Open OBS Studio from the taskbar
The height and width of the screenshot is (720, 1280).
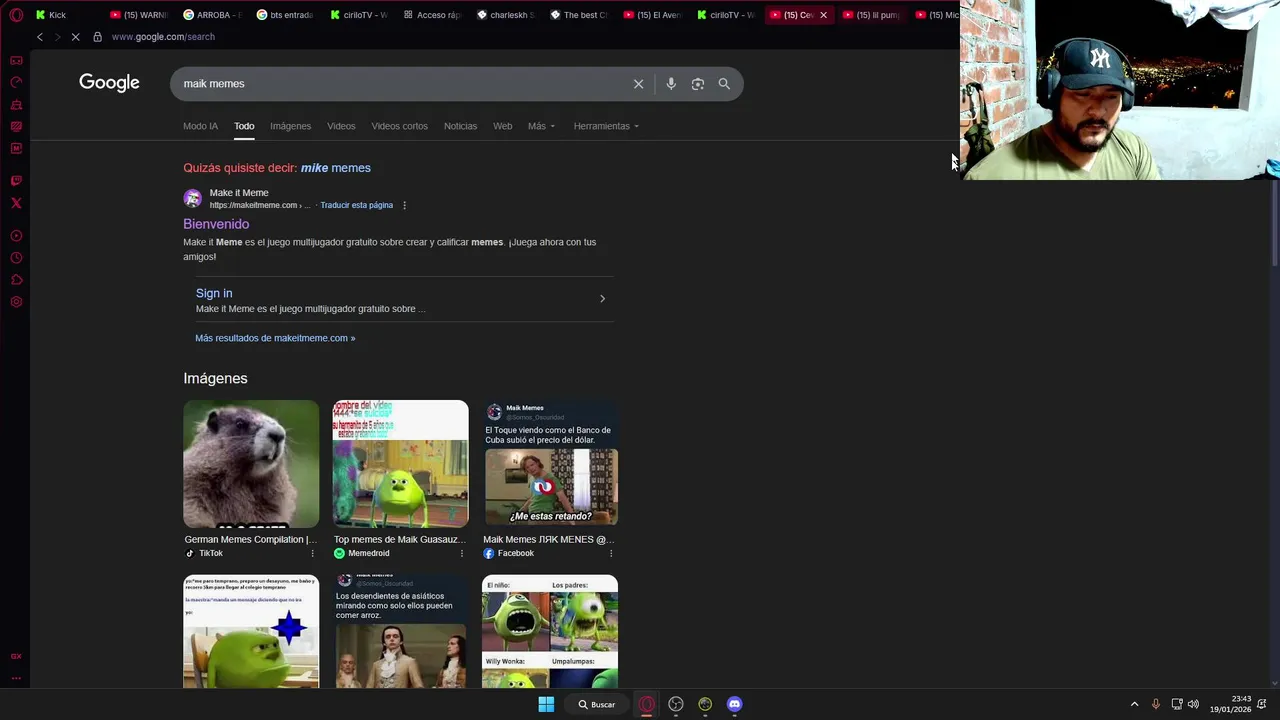[676, 704]
